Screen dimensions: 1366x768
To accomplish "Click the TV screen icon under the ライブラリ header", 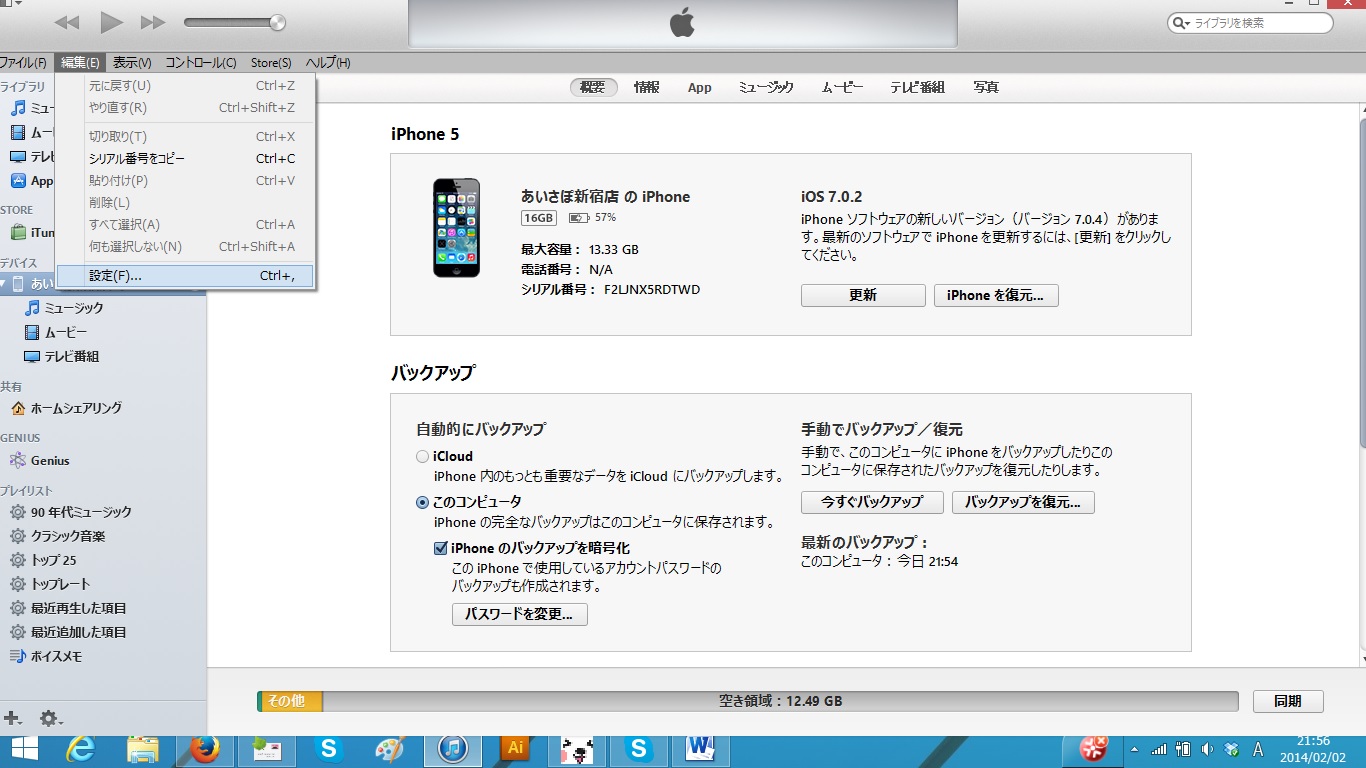I will pos(18,157).
